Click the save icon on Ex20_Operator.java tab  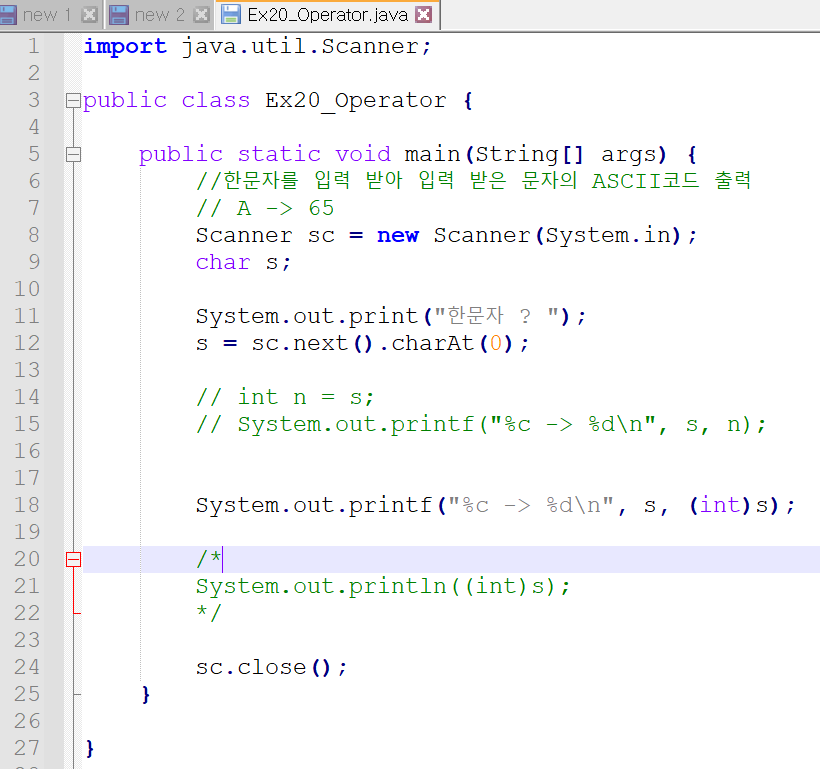point(231,15)
